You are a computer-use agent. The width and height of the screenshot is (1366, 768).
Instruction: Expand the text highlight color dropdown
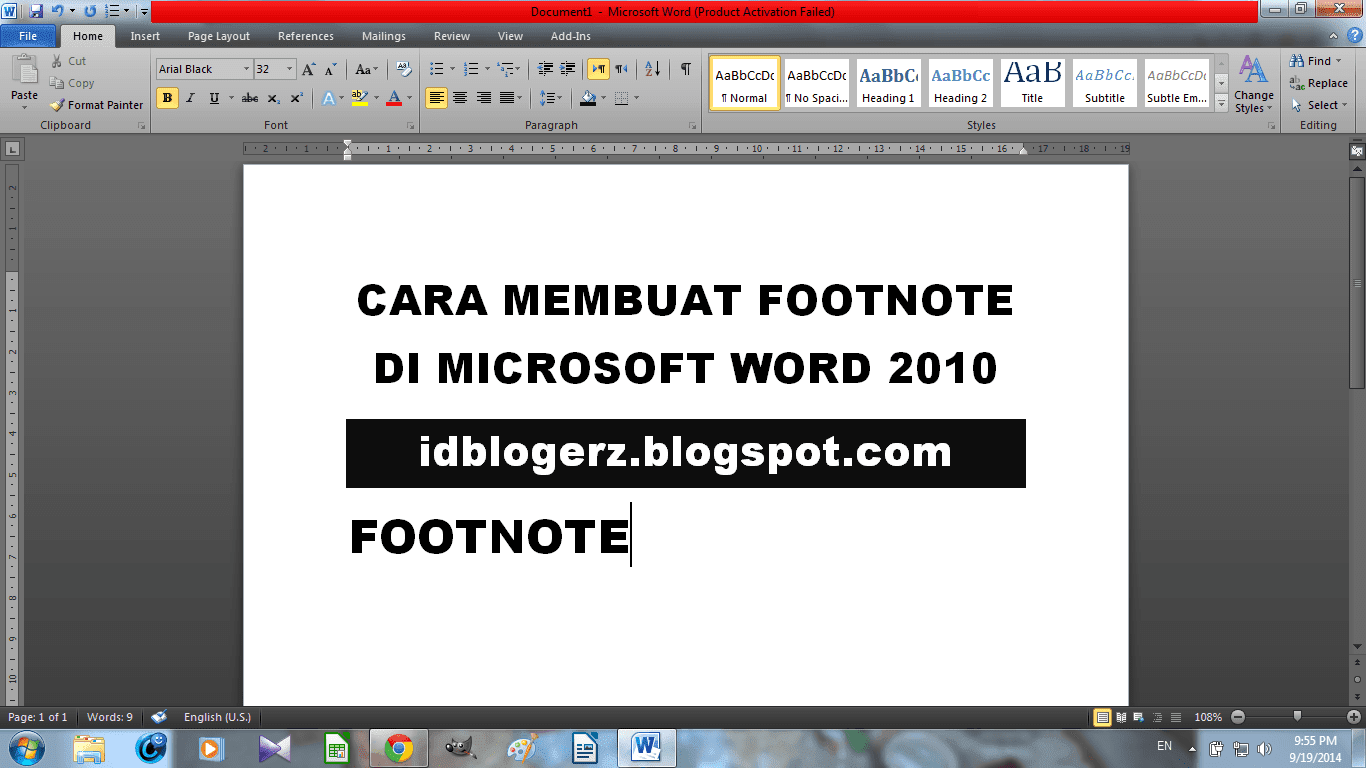377,97
